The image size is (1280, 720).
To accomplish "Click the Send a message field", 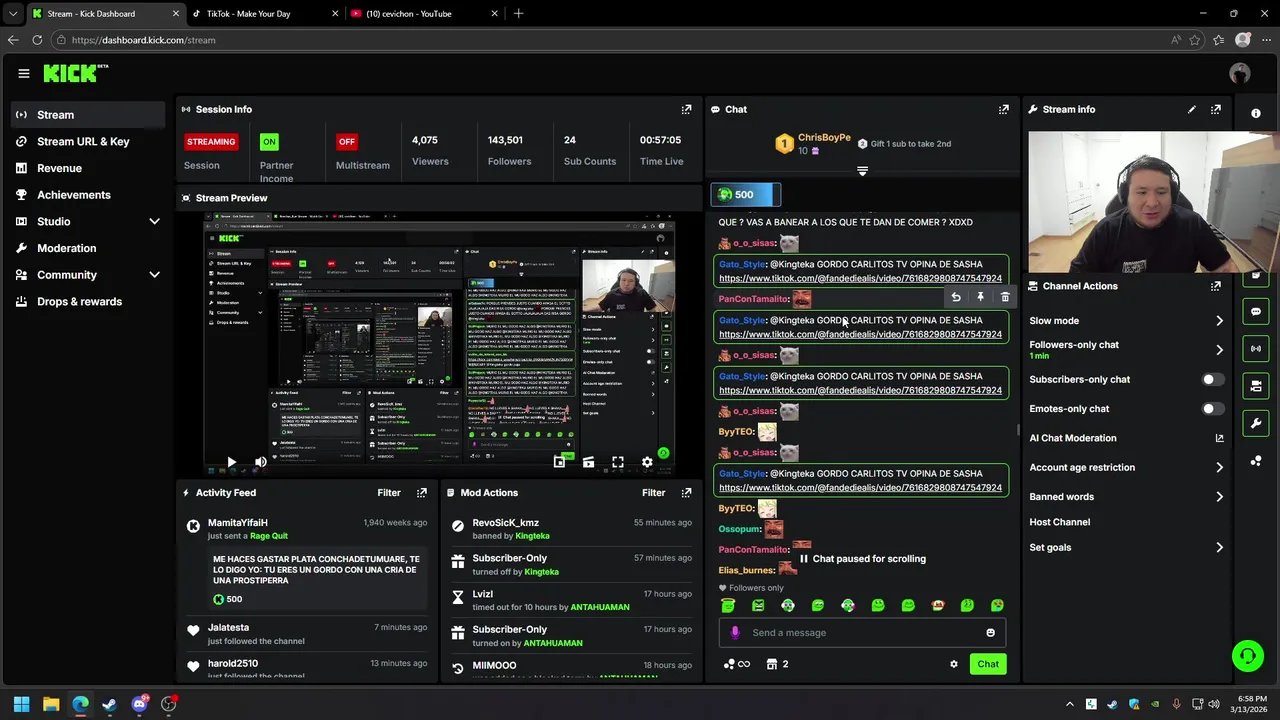I will (x=862, y=633).
